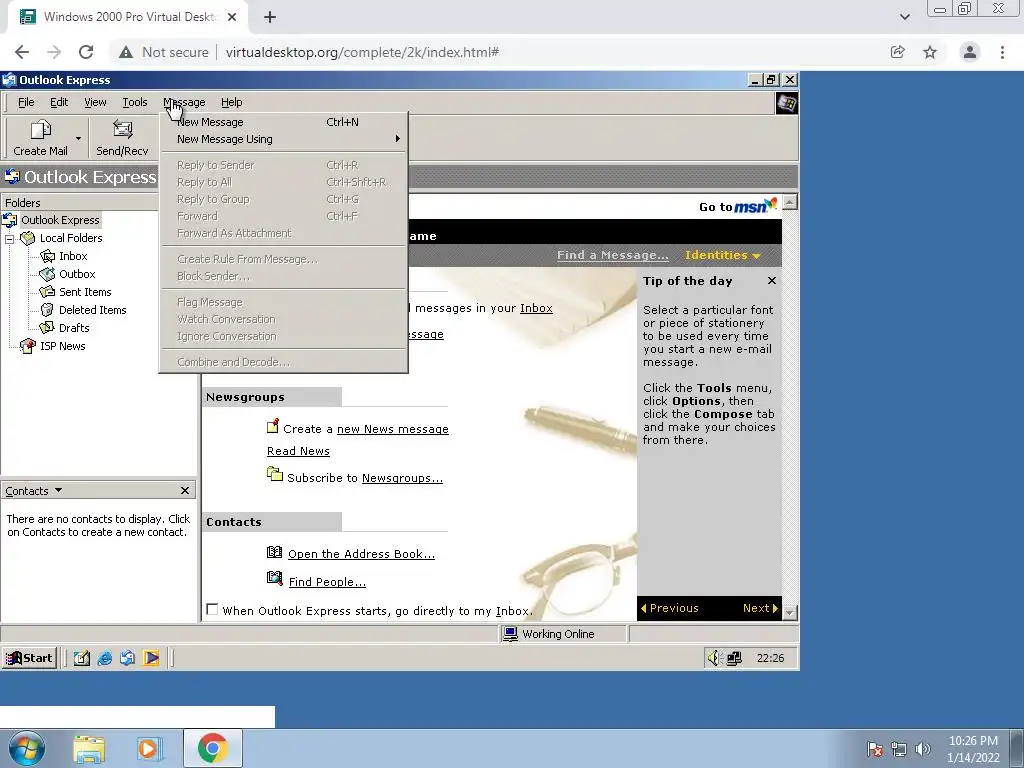Click the volume speaker icon in Windows 2000 tray
The image size is (1024, 768).
(x=714, y=658)
